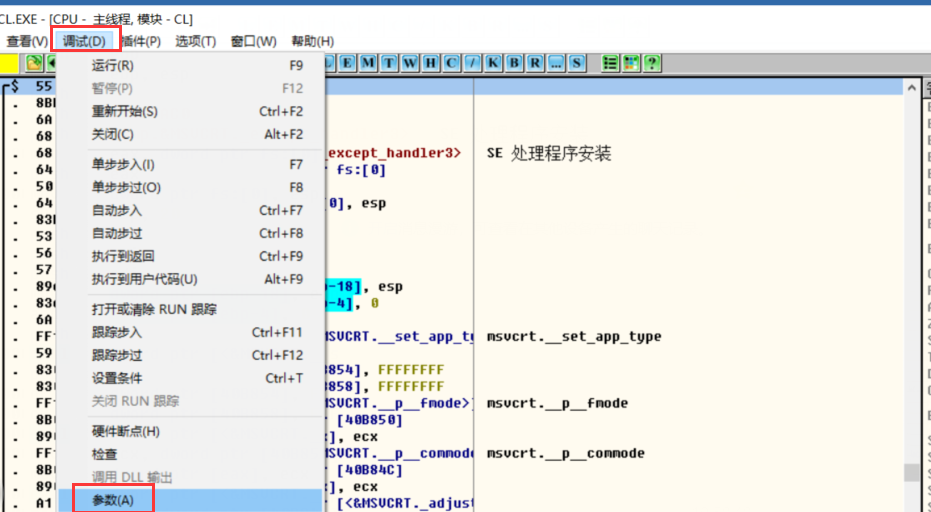This screenshot has height=512, width=931.
Task: Select 单步步过(O) menu entry
Action: coord(190,188)
